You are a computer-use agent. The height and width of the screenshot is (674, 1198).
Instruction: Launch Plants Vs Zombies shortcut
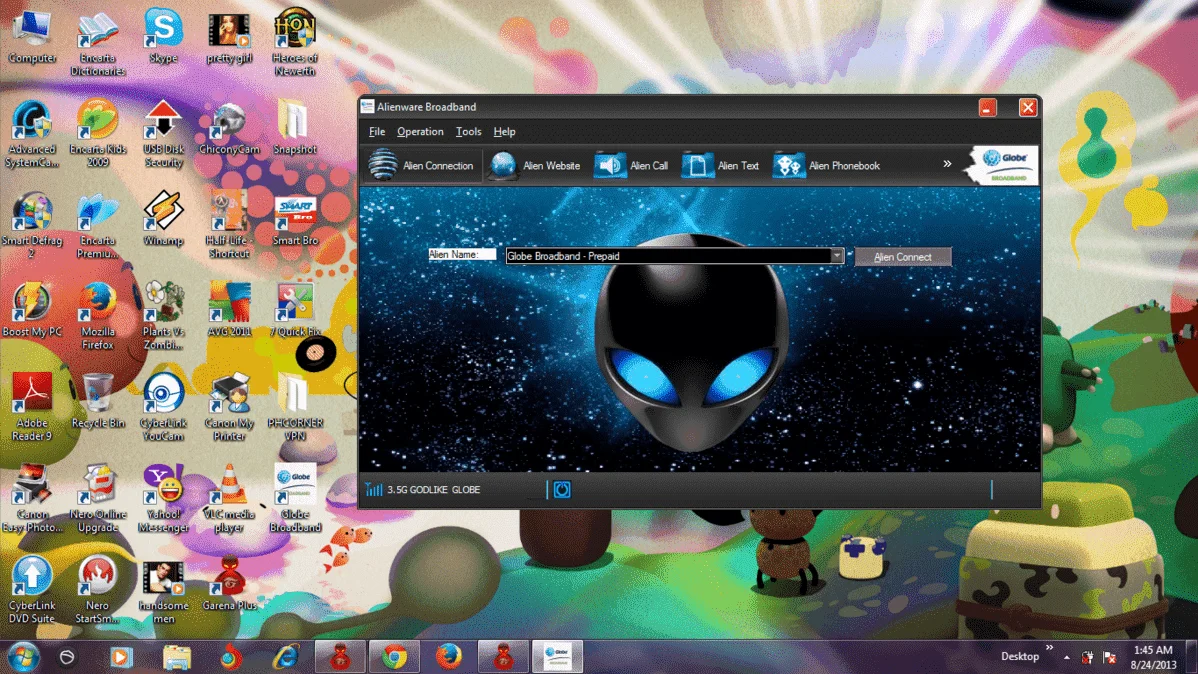pos(164,316)
